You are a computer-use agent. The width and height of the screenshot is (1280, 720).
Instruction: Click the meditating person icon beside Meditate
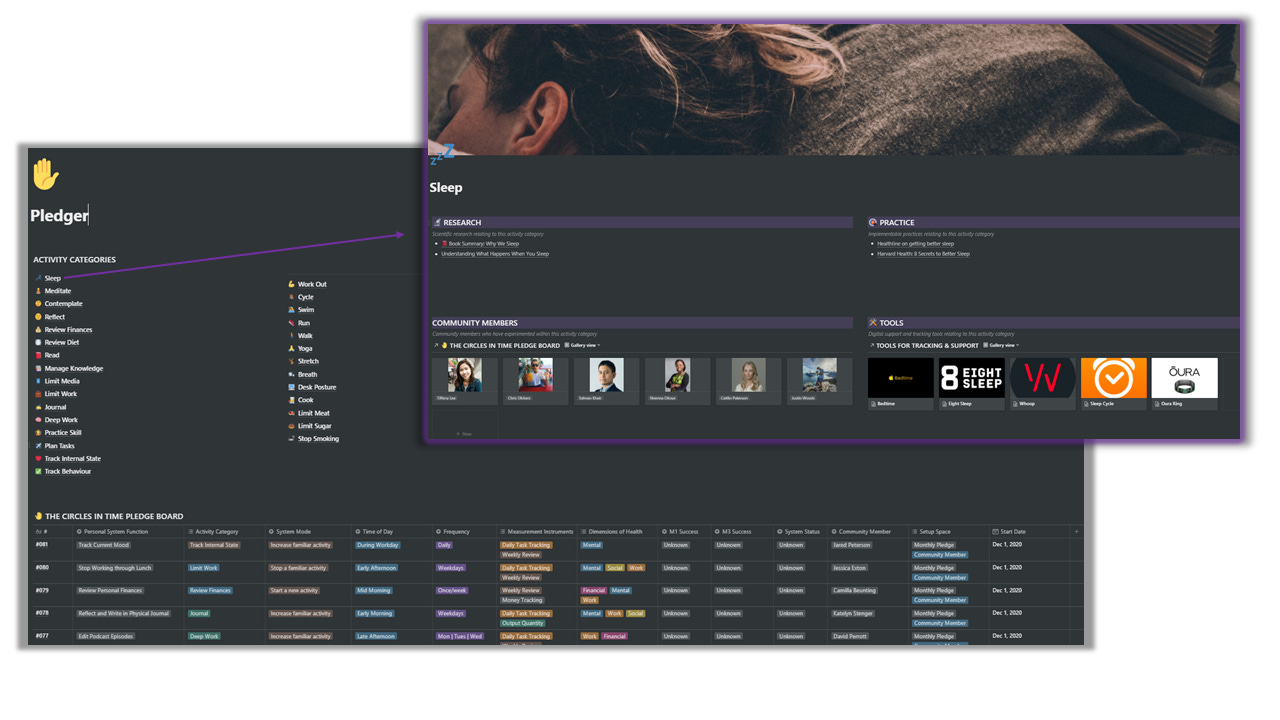pos(38,291)
